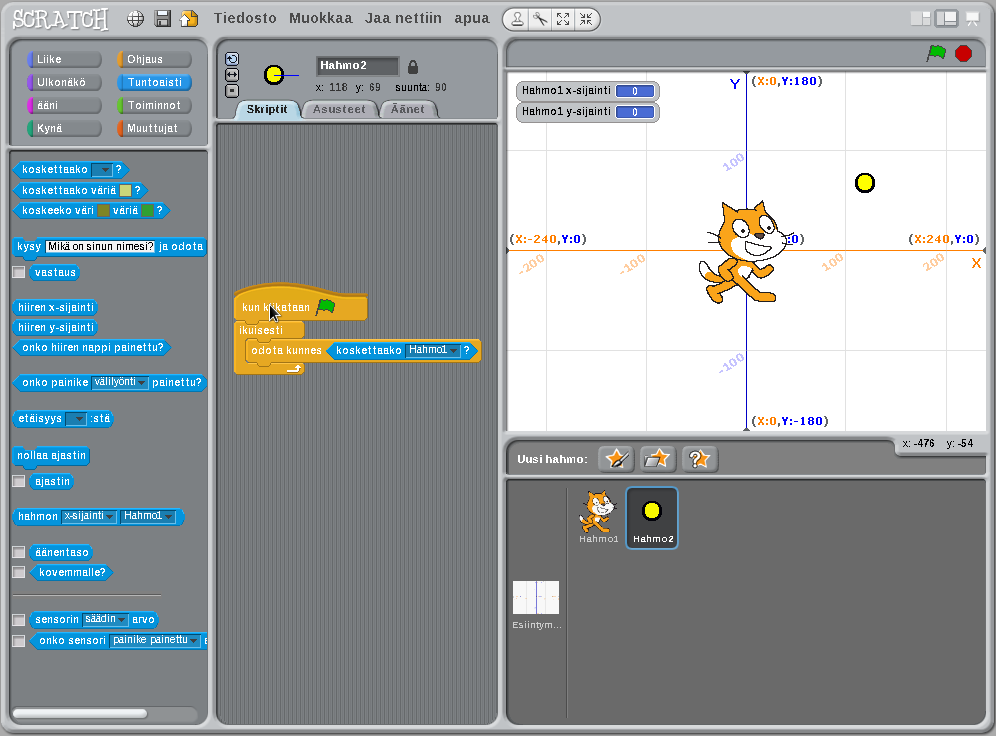
Task: Select the duplicate stamp tool
Action: point(518,20)
